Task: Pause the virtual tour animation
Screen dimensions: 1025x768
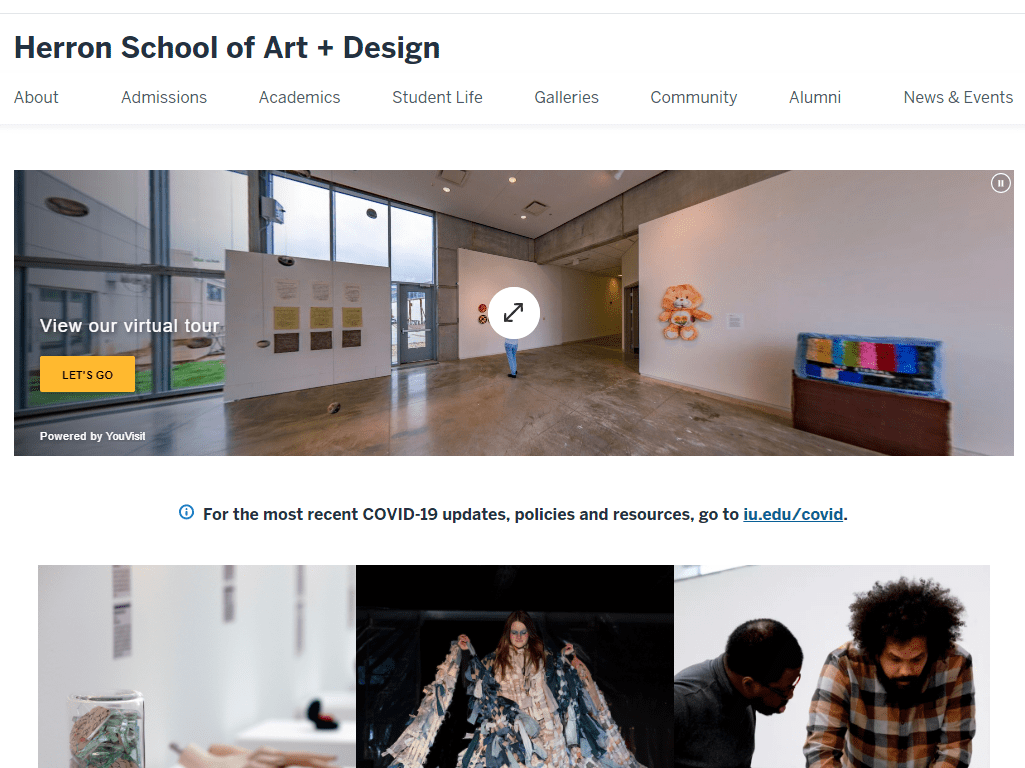Action: click(x=1000, y=184)
